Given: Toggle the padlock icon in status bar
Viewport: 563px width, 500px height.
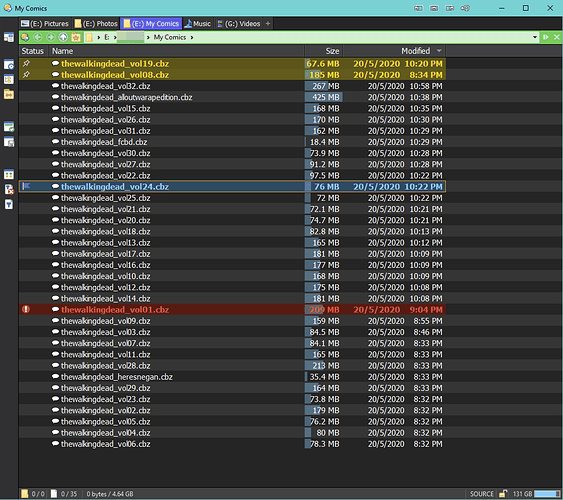Looking at the screenshot, I should pyautogui.click(x=503, y=494).
